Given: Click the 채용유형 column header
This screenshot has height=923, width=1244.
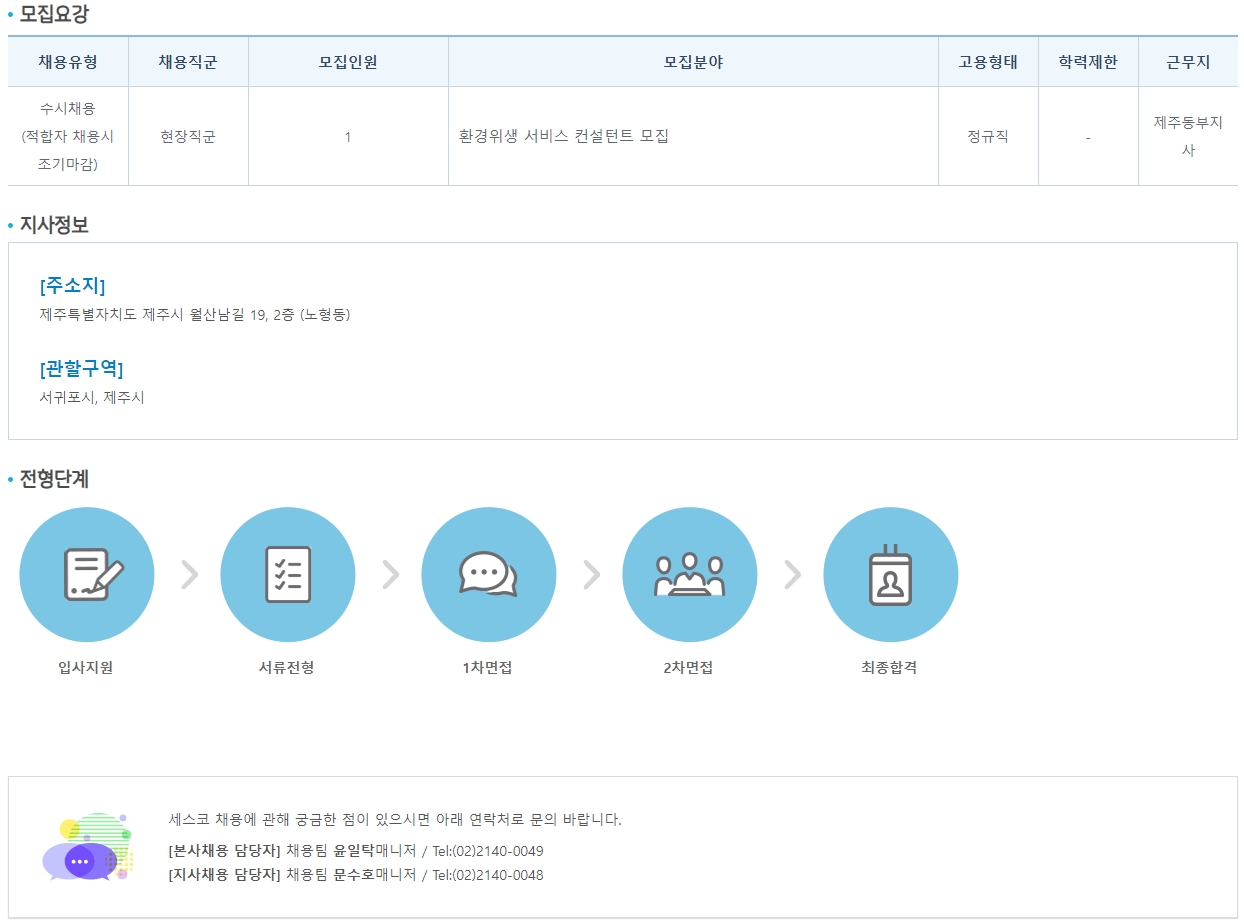Looking at the screenshot, I should (x=68, y=62).
